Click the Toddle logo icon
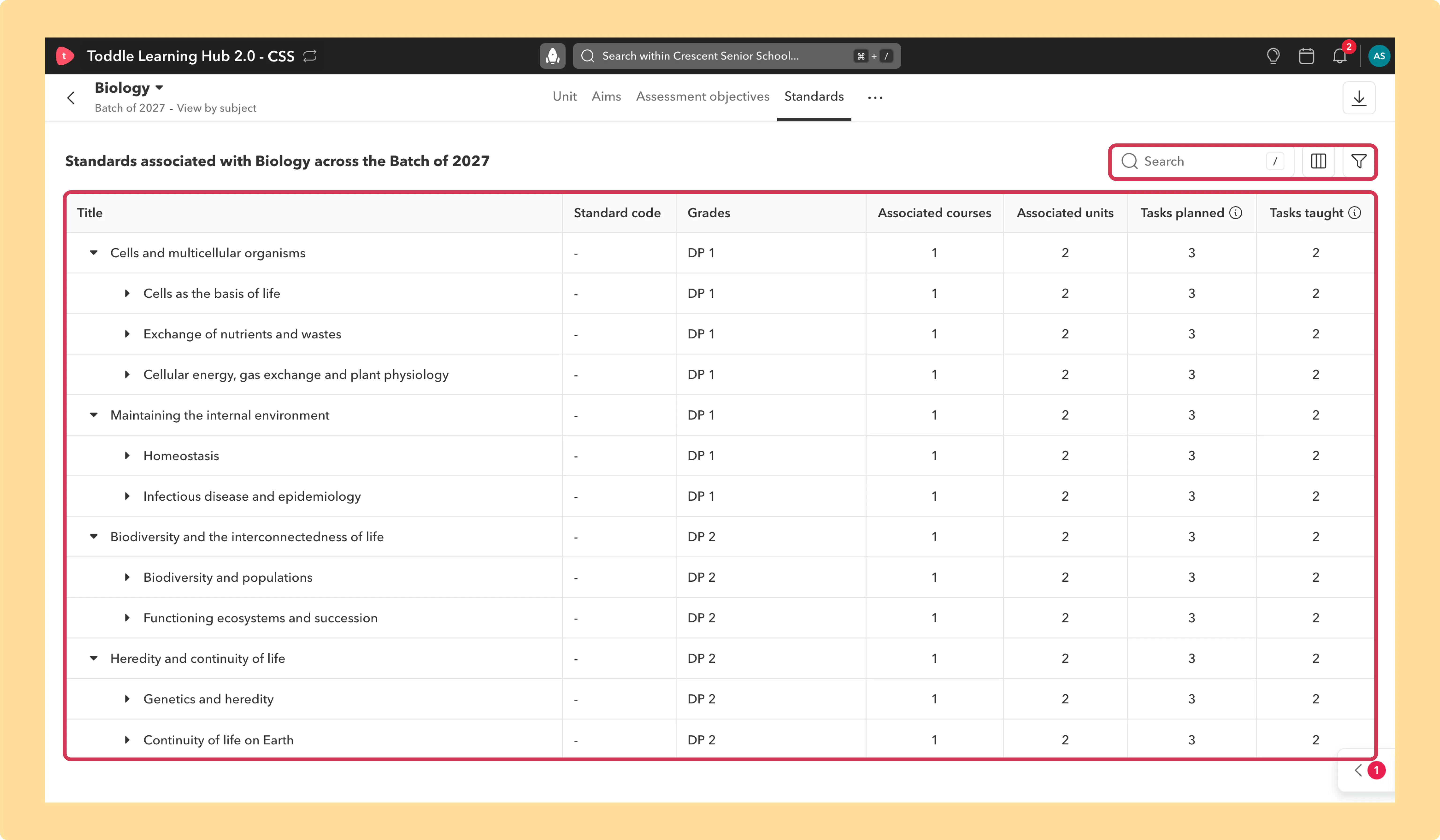The image size is (1440, 840). pyautogui.click(x=65, y=56)
